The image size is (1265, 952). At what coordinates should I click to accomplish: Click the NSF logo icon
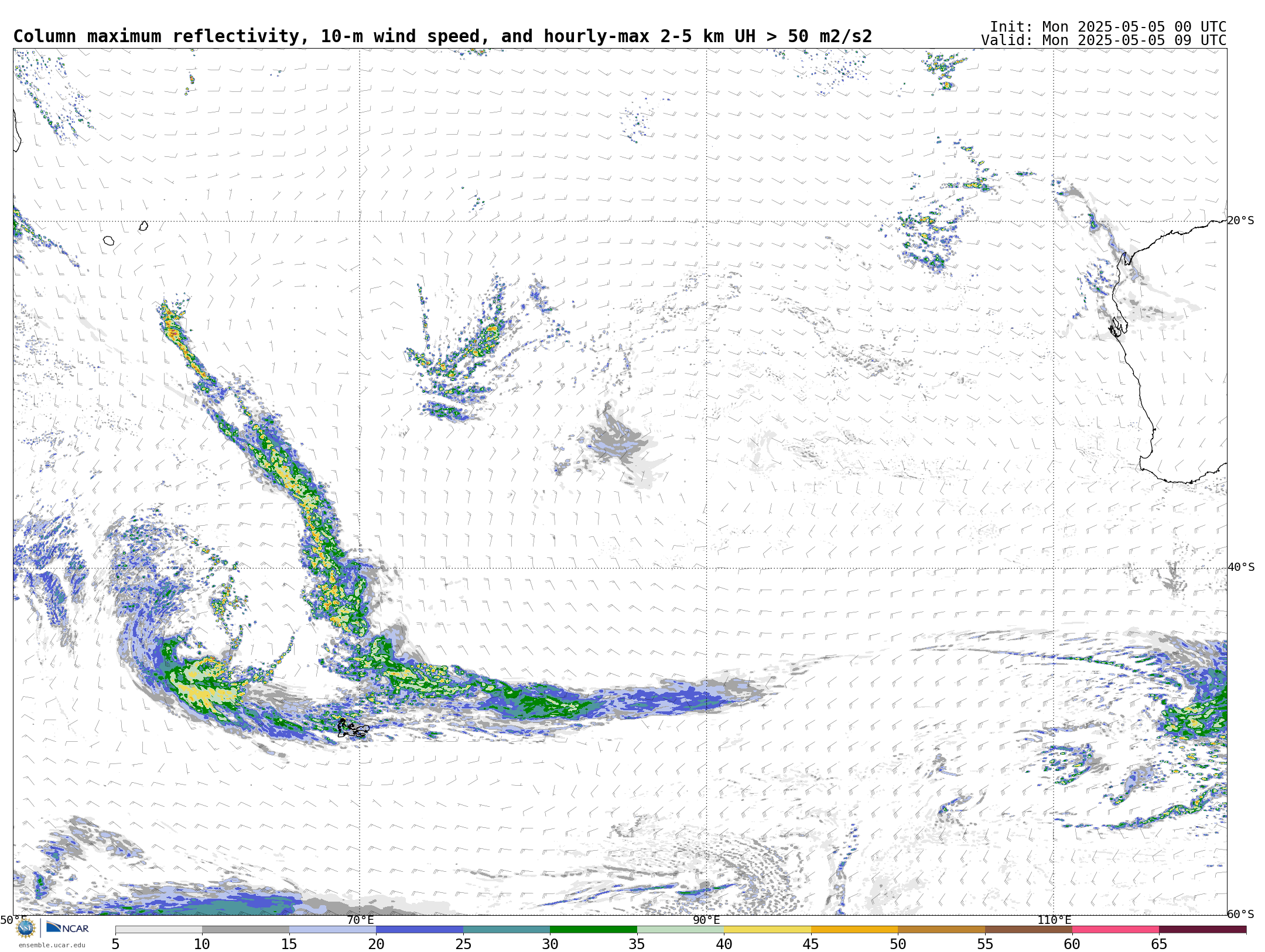click(x=25, y=928)
